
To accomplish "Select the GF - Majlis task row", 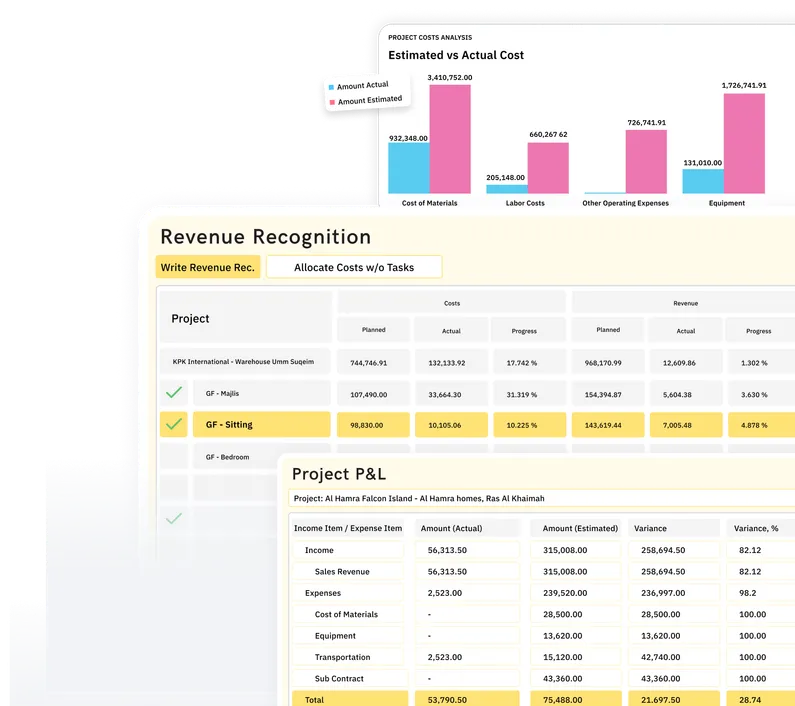I will pos(262,393).
